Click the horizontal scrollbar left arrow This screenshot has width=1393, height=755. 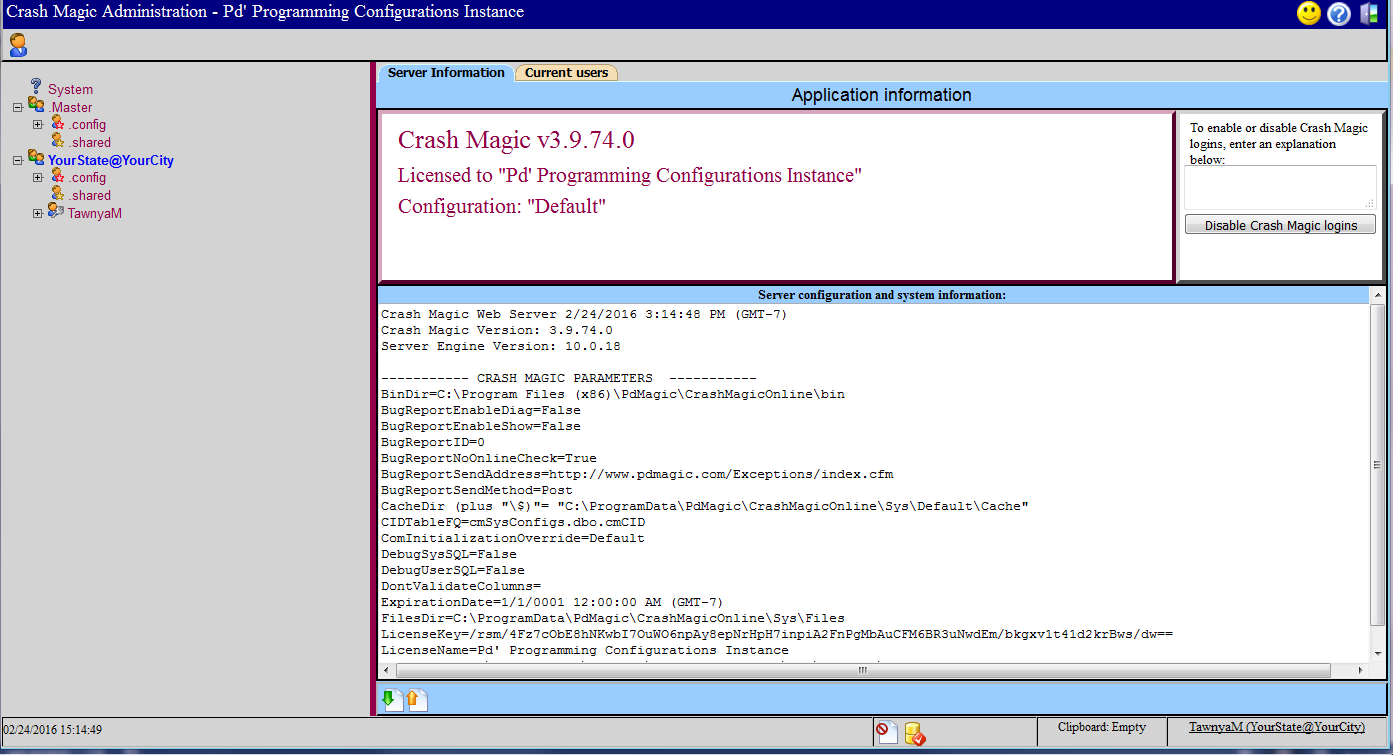[x=387, y=671]
